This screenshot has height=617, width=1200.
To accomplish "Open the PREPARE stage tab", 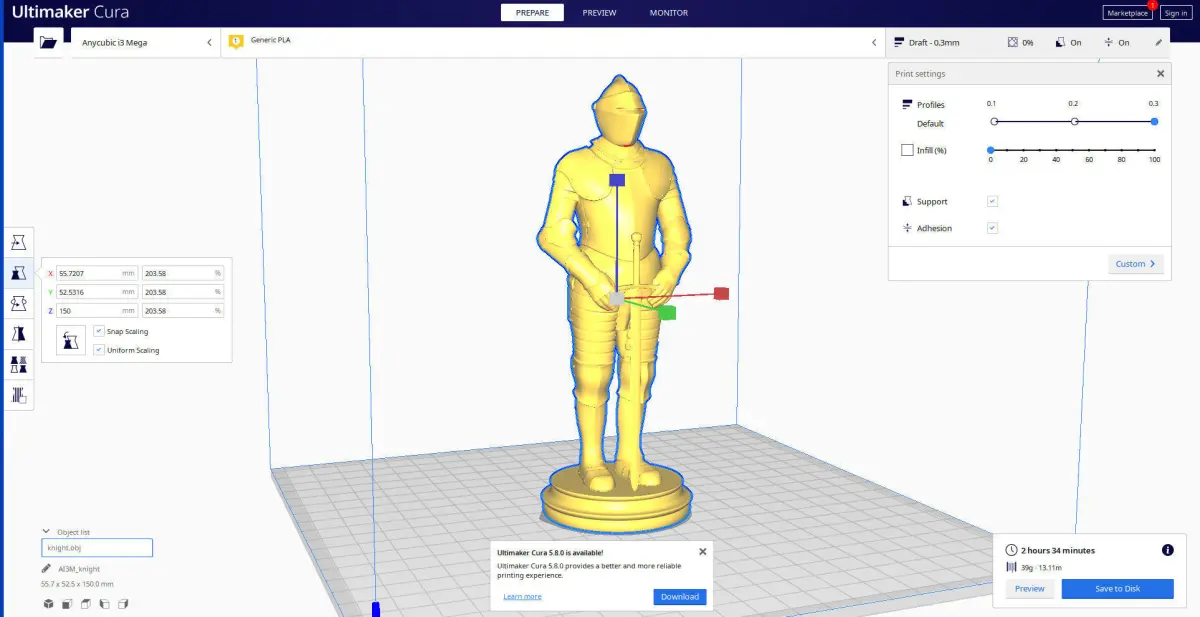I will point(532,13).
